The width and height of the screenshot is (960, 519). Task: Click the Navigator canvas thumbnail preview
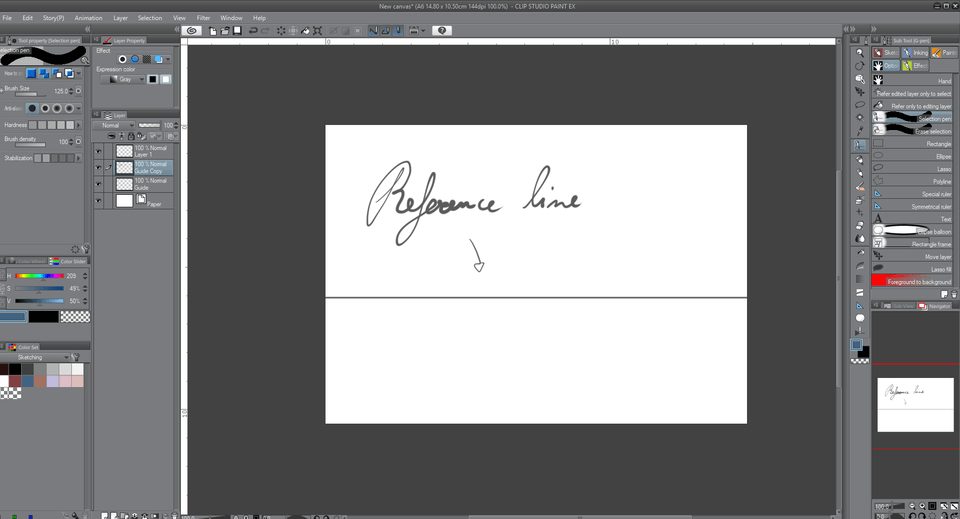tap(915, 405)
